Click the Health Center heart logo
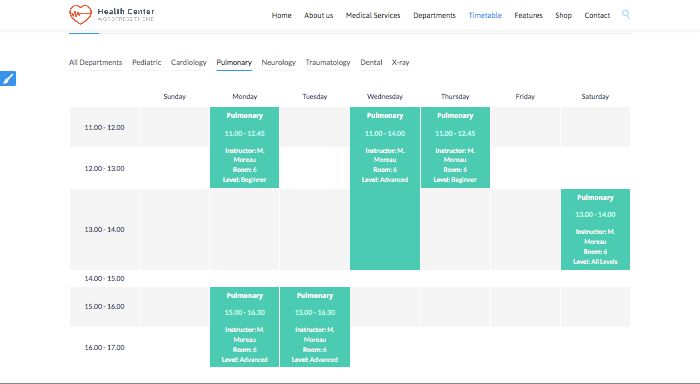This screenshot has height=384, width=700. pyautogui.click(x=80, y=14)
